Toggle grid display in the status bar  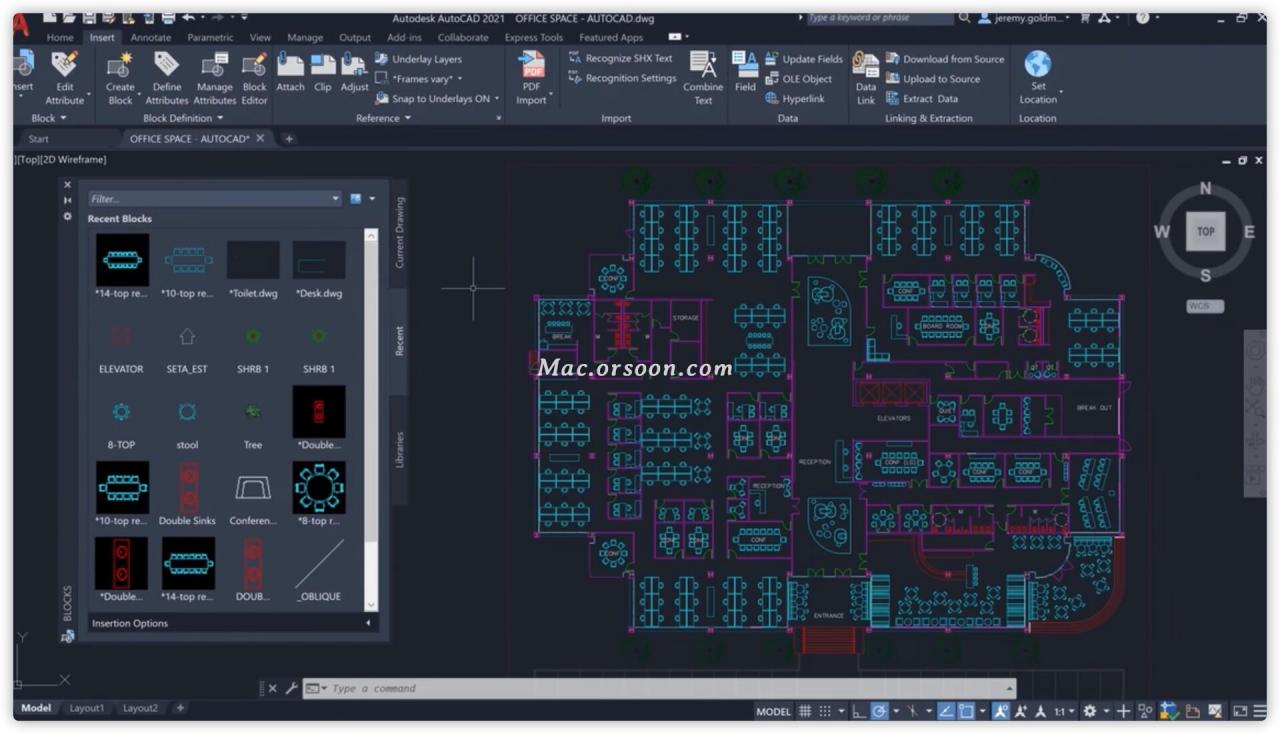point(806,710)
